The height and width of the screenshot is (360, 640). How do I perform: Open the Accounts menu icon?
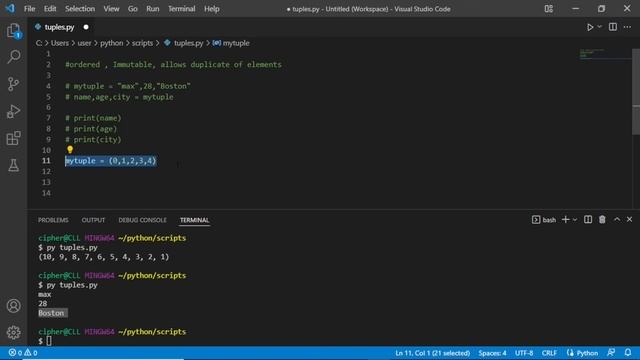tap(13, 306)
